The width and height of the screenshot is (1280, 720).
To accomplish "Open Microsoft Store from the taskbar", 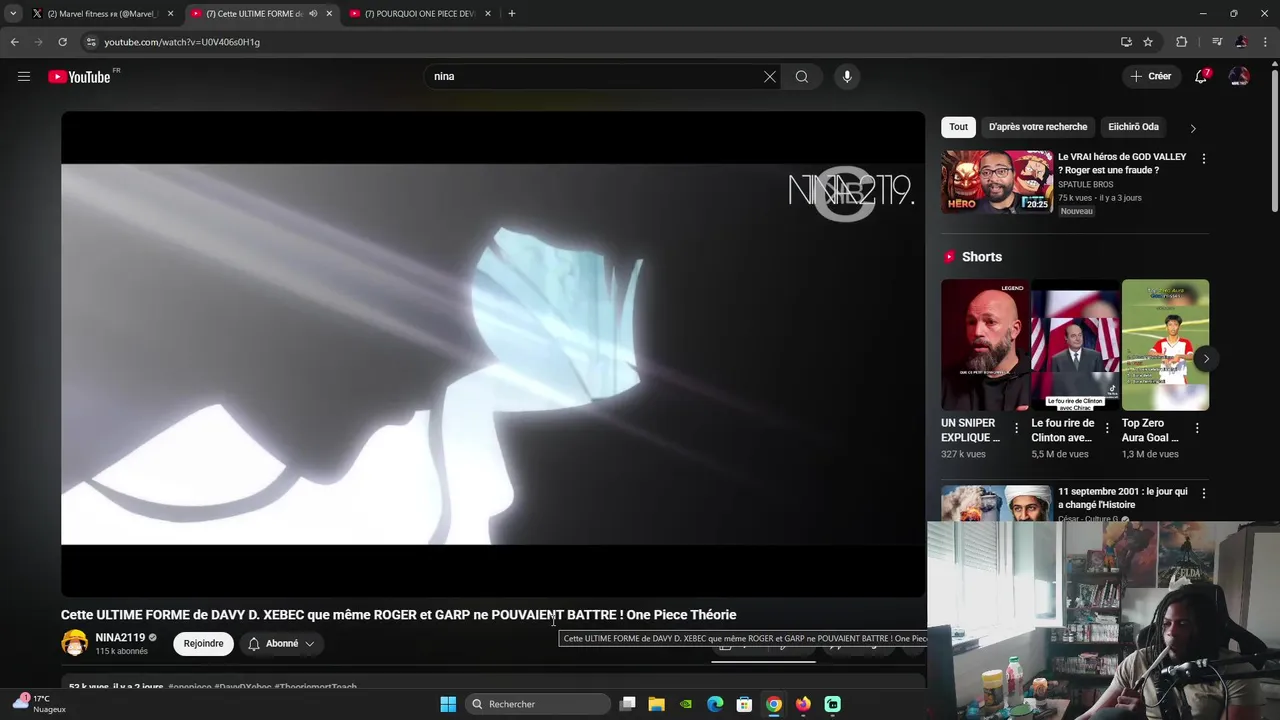I will (744, 704).
